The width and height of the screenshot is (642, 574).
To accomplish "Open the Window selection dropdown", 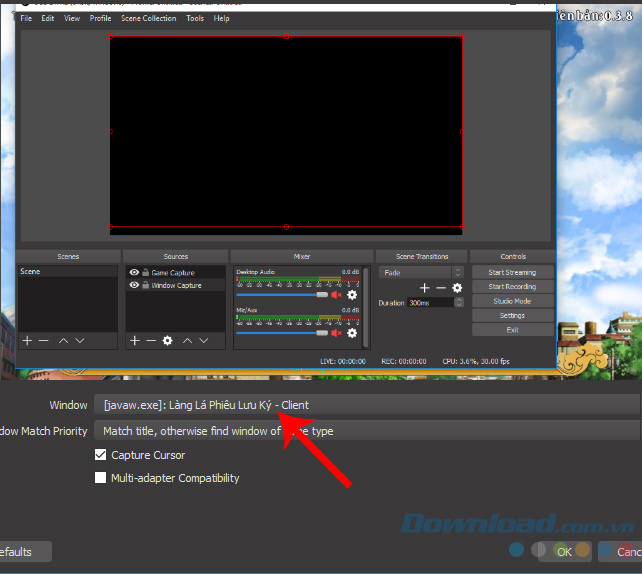I will pyautogui.click(x=366, y=405).
